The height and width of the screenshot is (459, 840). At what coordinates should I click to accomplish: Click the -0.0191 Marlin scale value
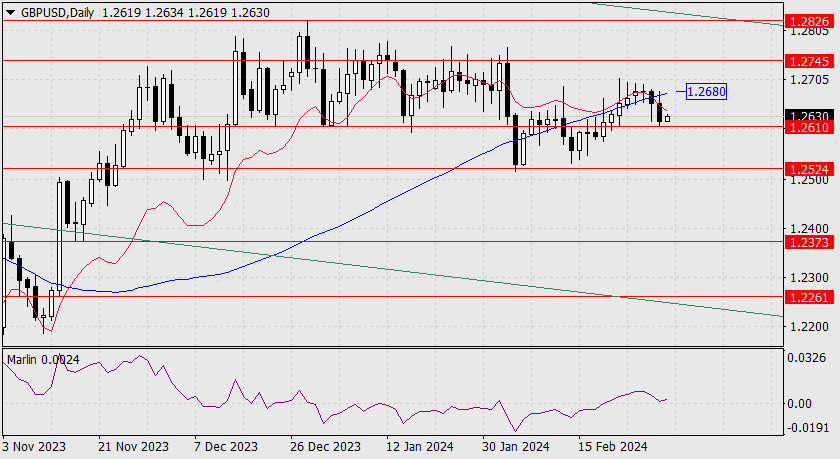(x=806, y=428)
